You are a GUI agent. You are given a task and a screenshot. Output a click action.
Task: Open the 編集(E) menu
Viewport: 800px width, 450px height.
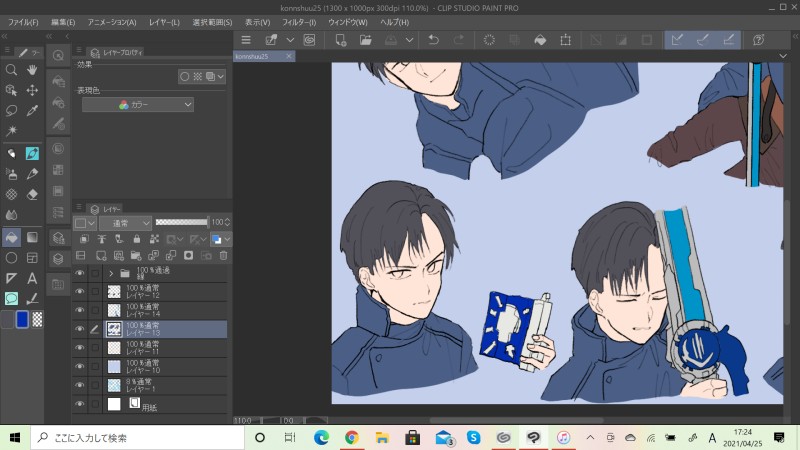click(63, 22)
